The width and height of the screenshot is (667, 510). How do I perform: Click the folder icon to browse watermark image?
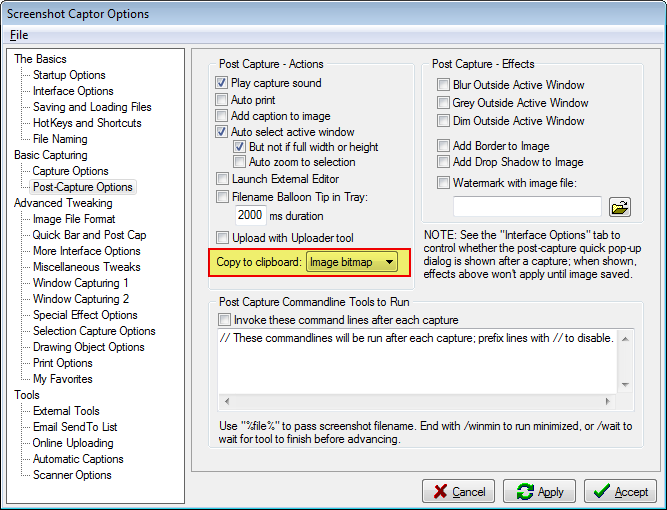click(620, 207)
